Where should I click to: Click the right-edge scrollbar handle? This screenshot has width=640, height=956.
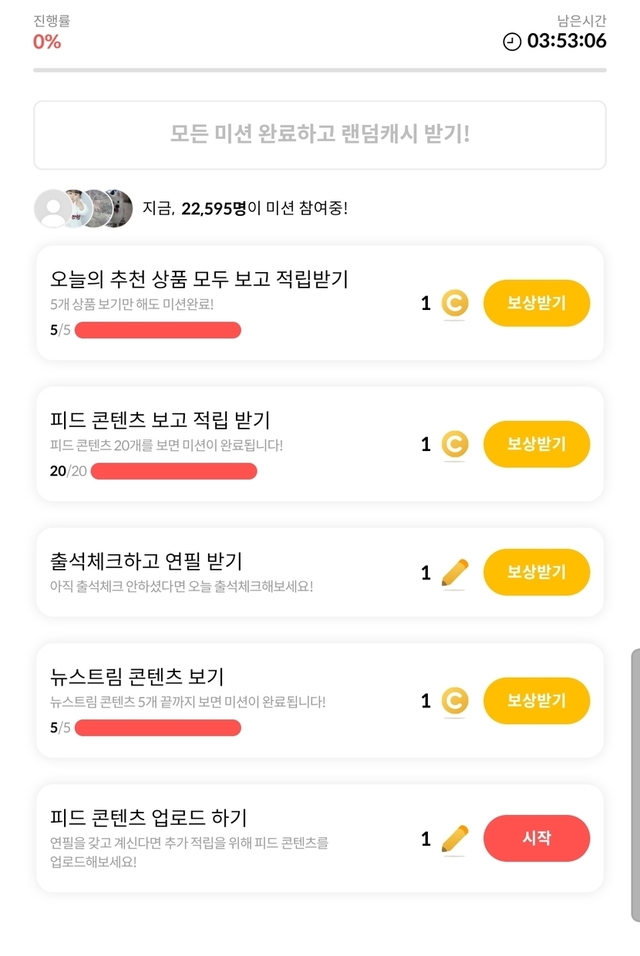tap(635, 785)
